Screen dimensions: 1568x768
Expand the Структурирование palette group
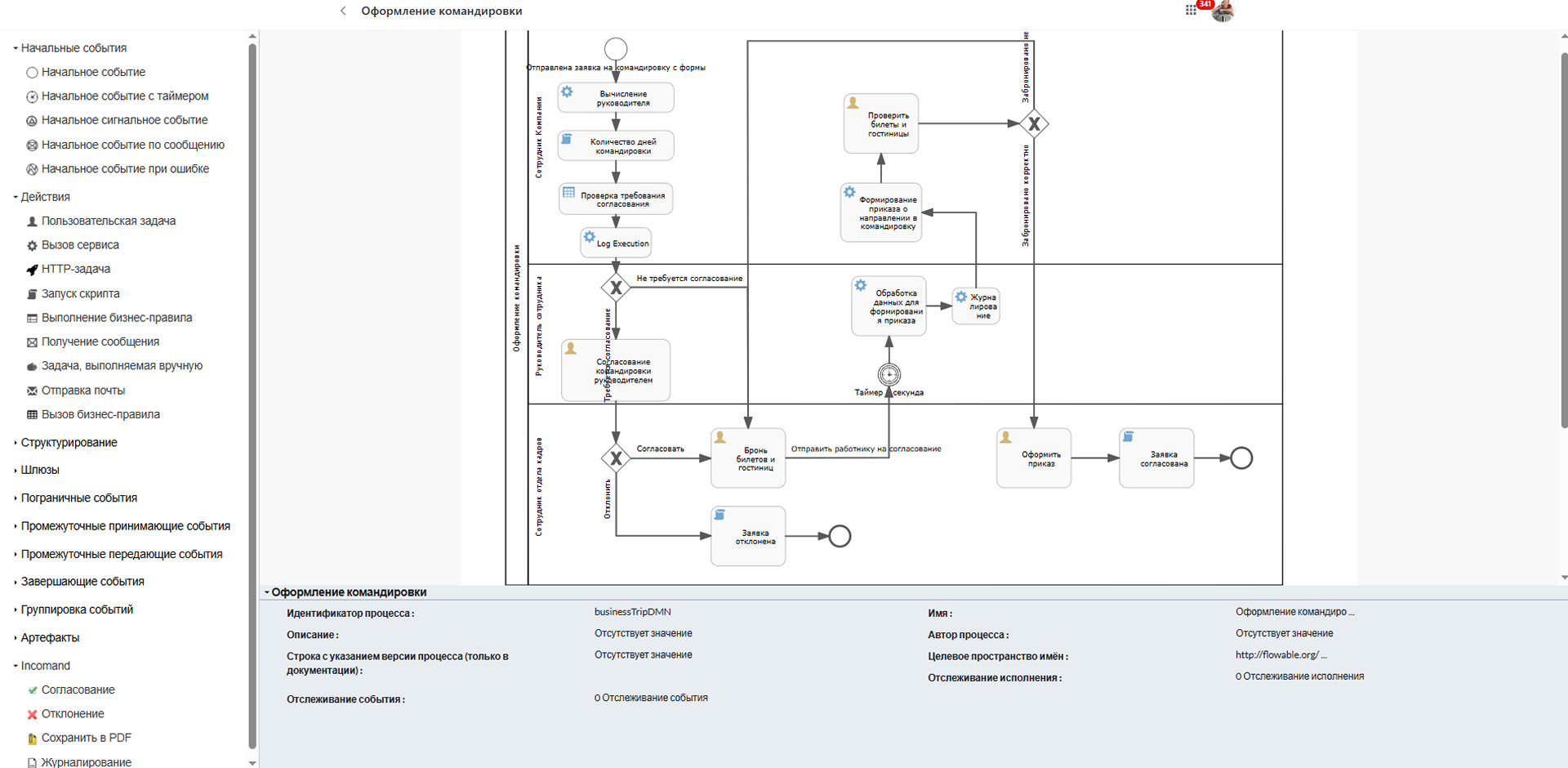pyautogui.click(x=69, y=443)
